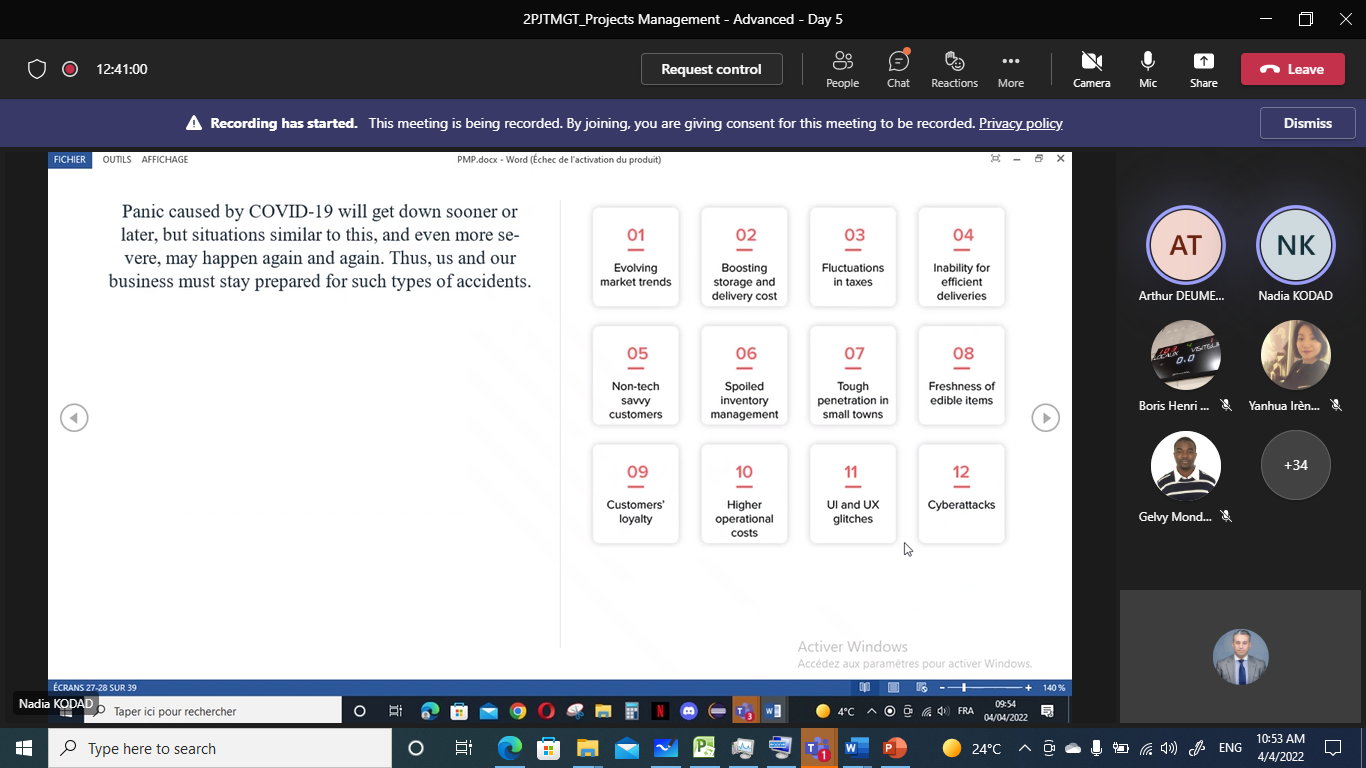The height and width of the screenshot is (768, 1366).
Task: Open the Microsoft Teams taskbar icon
Action: [818, 748]
